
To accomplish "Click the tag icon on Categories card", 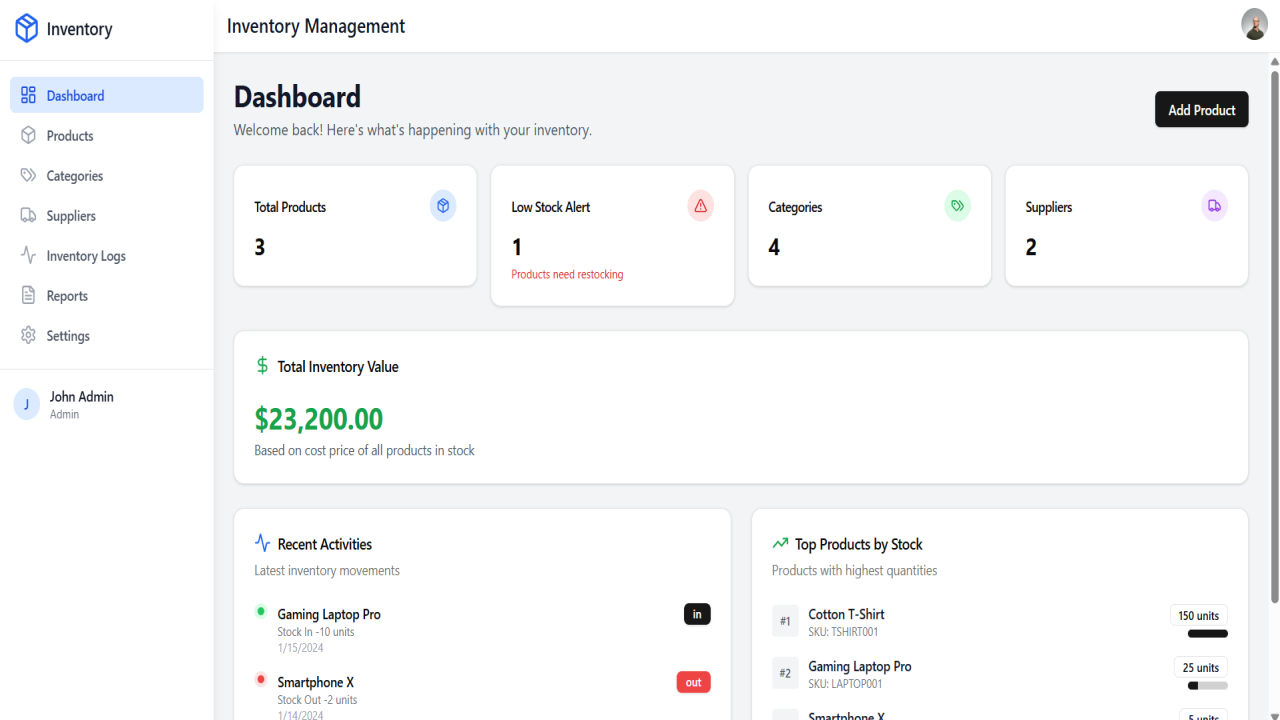I will point(957,205).
